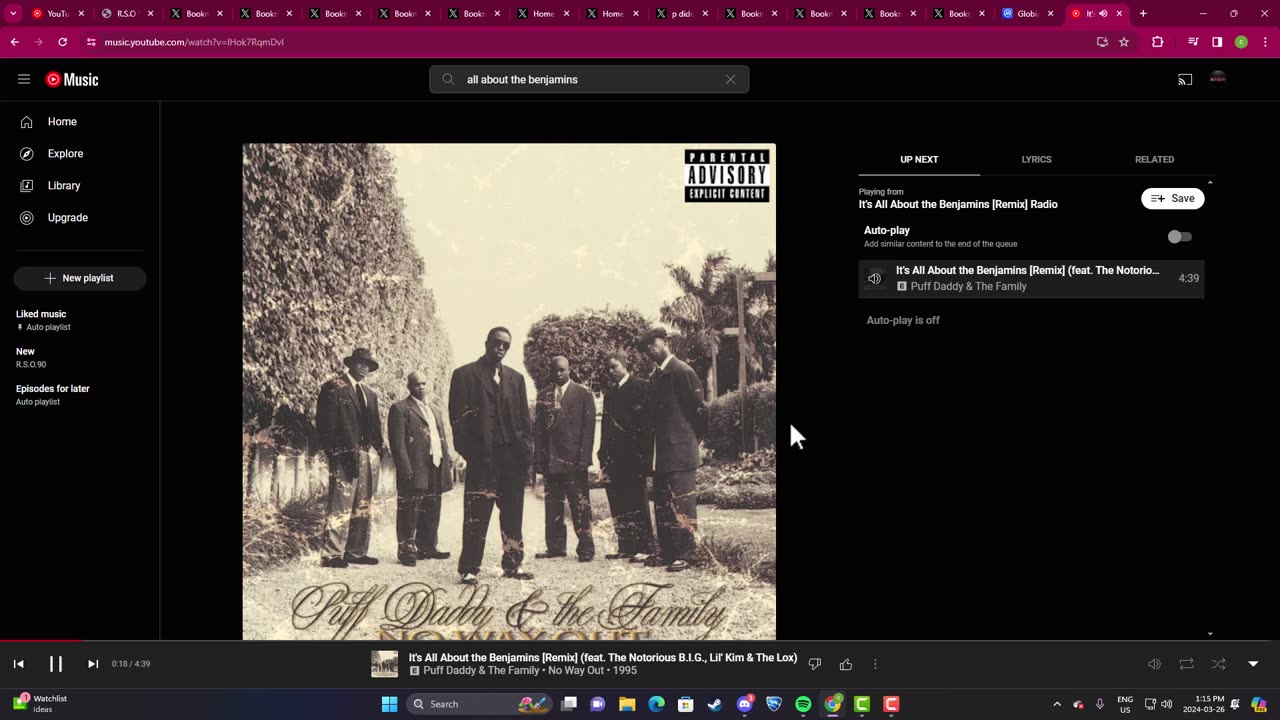Bookmark this page with star
The height and width of the screenshot is (720, 1280).
pyautogui.click(x=1124, y=42)
